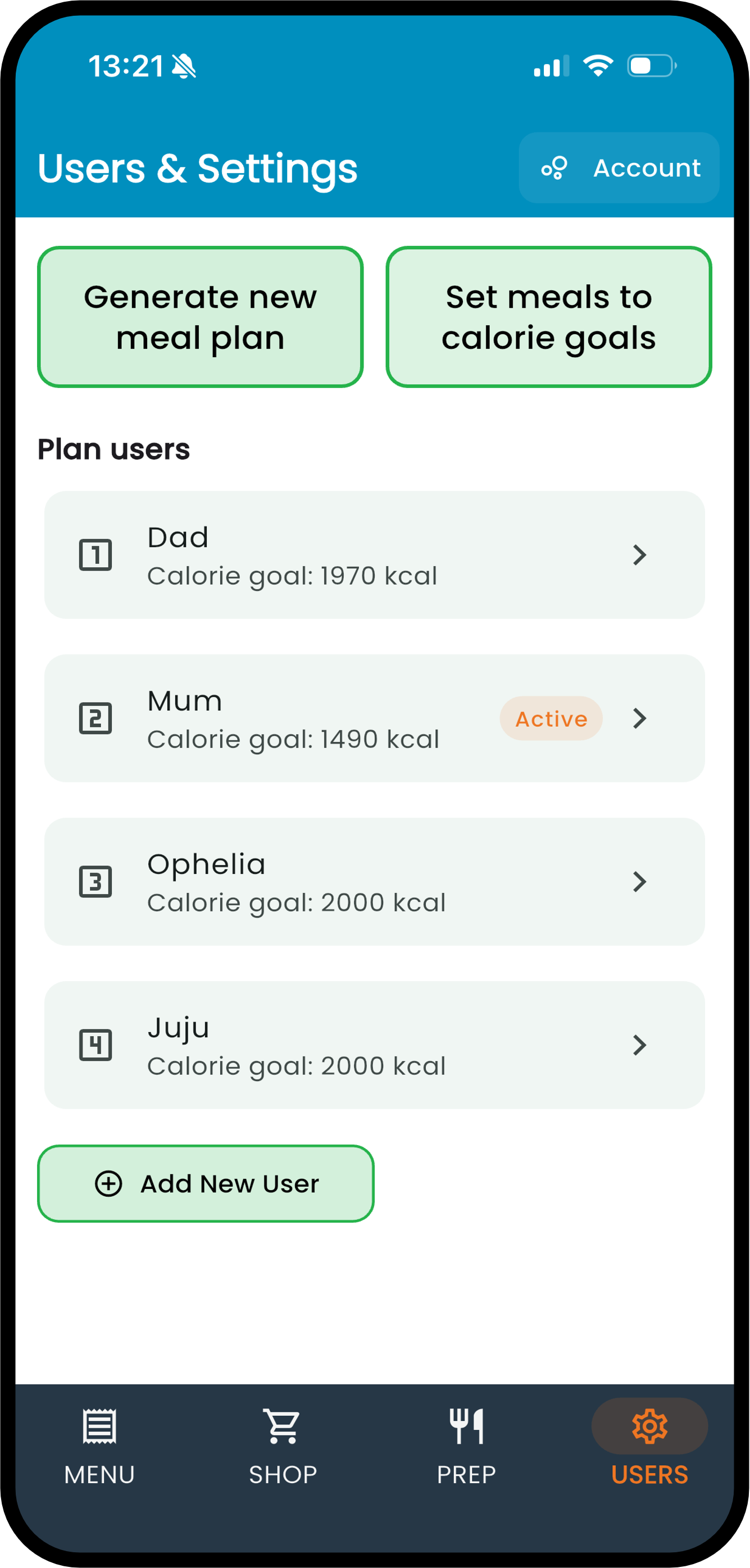This screenshot has width=750, height=1568.
Task: Expand Mum's user details chevron
Action: tap(640, 719)
